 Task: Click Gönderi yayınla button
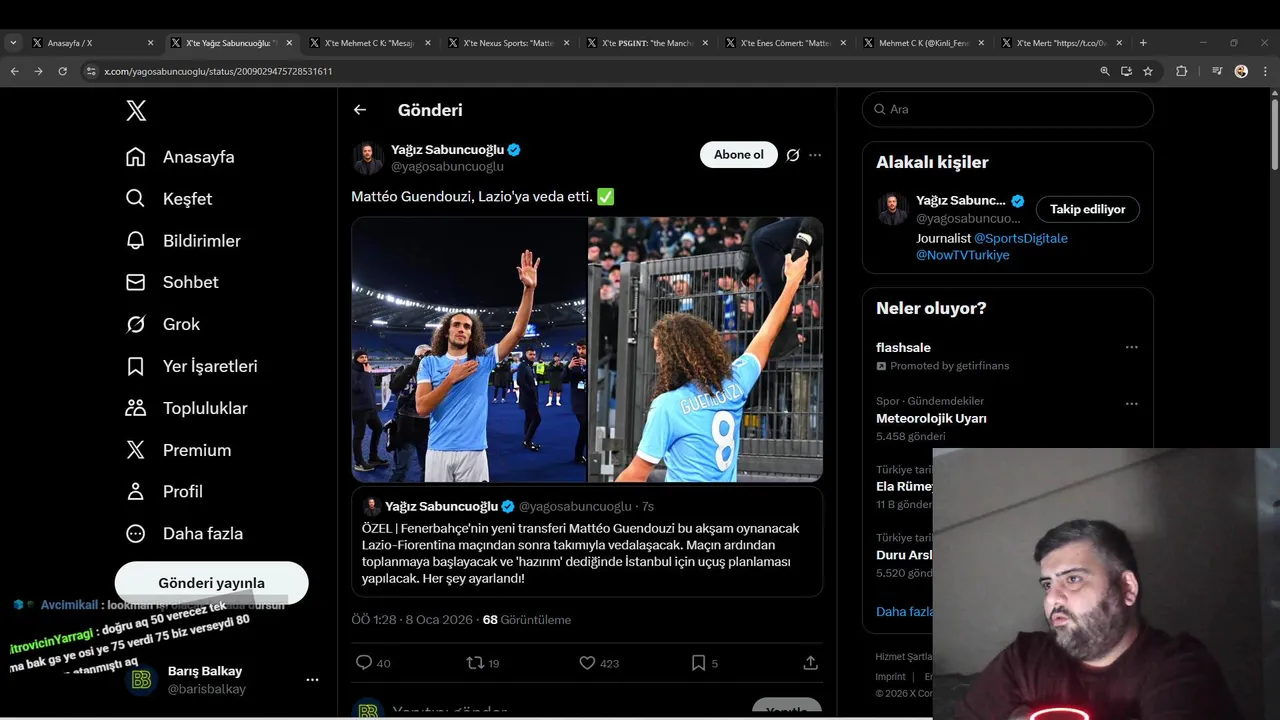(211, 583)
